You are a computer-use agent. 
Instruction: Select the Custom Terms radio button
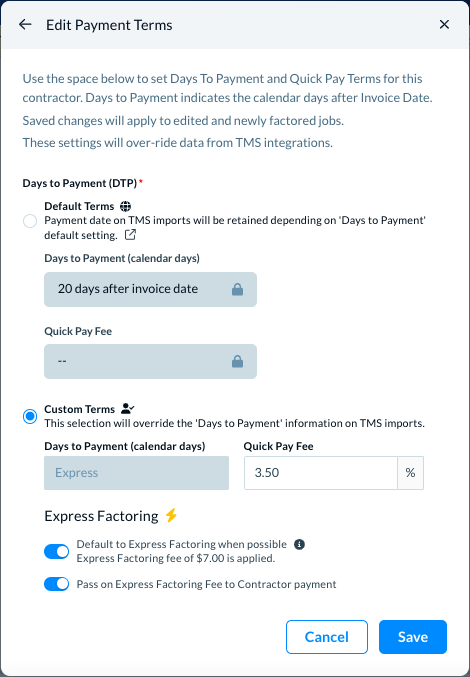tap(30, 417)
